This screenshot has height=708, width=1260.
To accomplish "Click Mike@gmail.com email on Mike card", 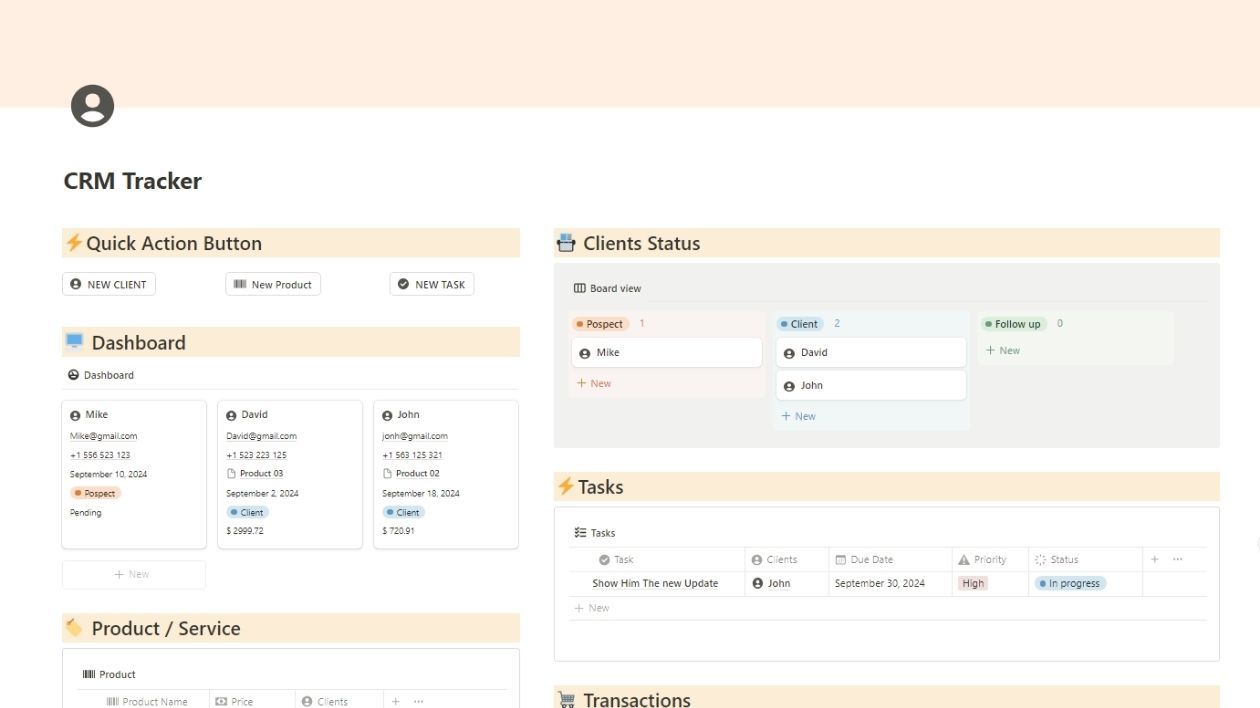I will [103, 436].
